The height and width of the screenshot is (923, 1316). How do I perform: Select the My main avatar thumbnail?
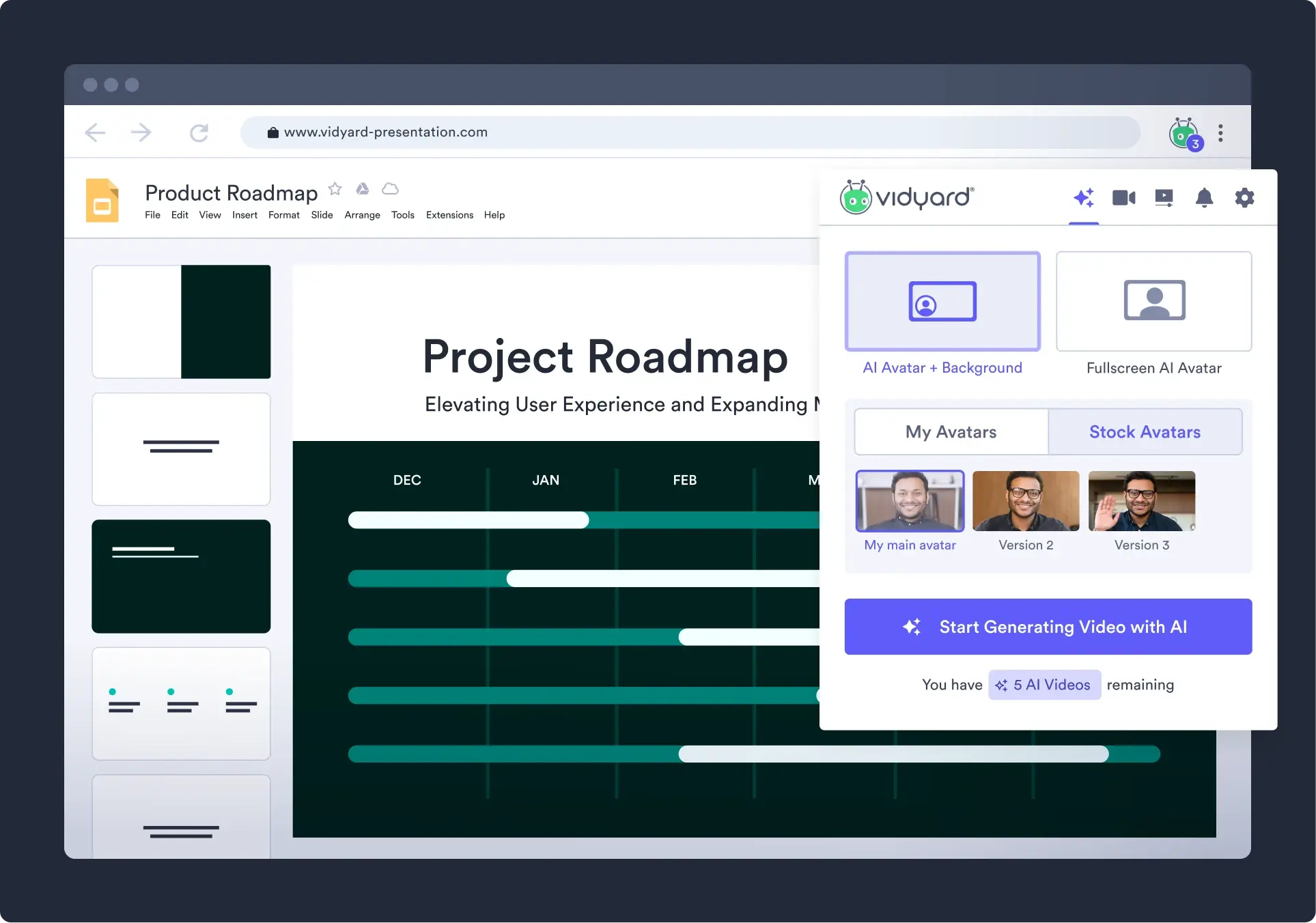910,500
